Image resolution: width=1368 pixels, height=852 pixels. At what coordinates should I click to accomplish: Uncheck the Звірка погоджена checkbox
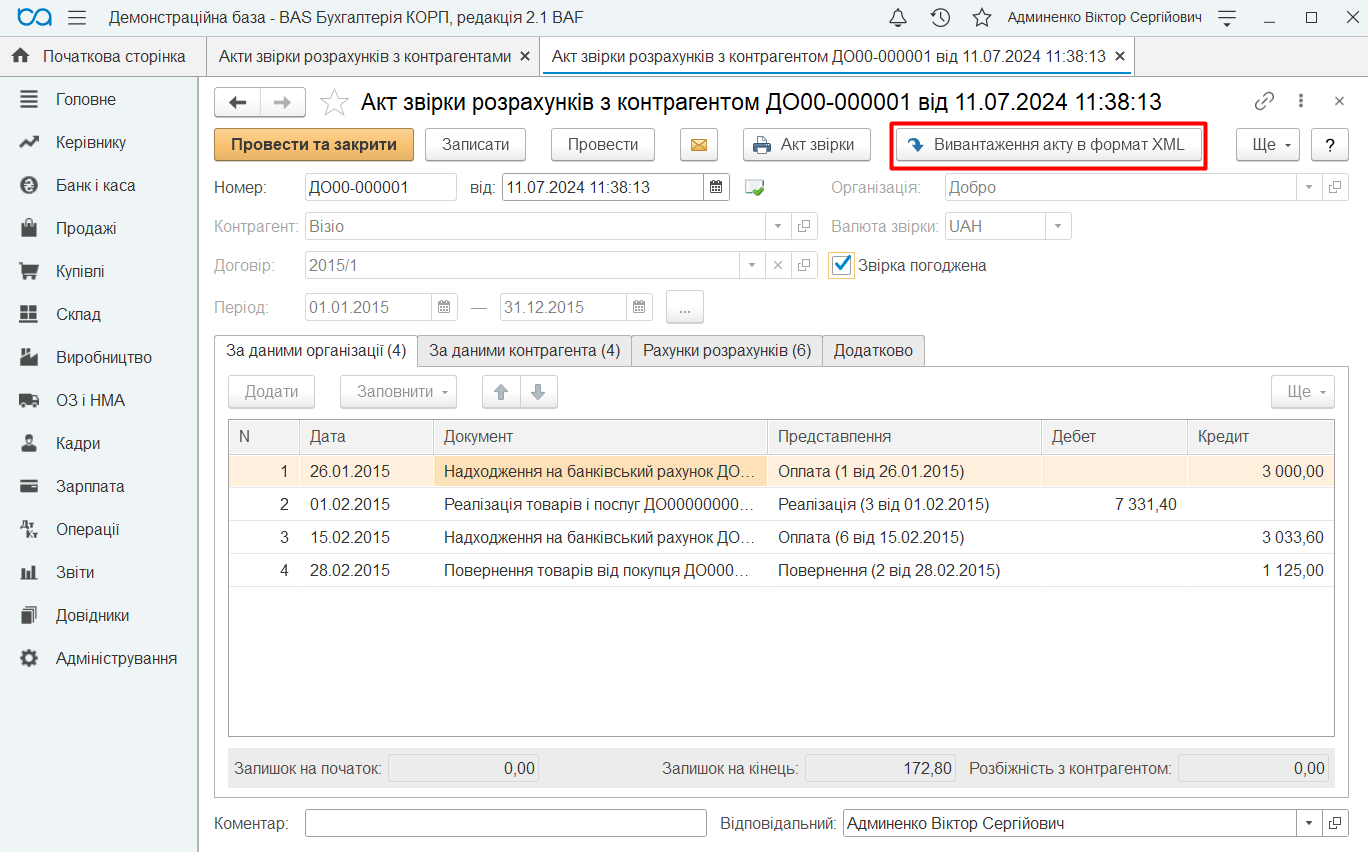pyautogui.click(x=842, y=265)
